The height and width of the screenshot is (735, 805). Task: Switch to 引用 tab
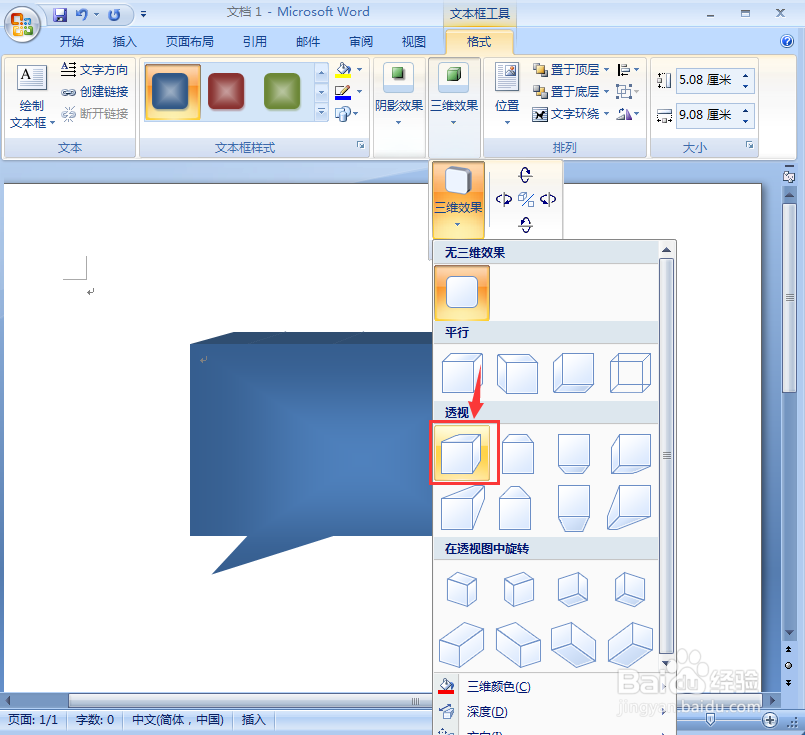(x=255, y=42)
